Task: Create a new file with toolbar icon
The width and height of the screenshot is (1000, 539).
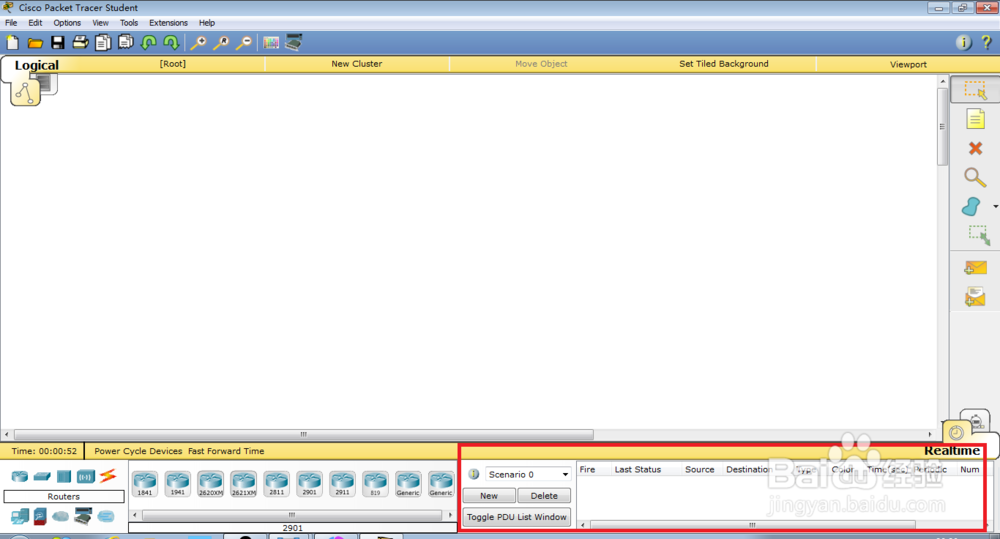Action: (x=12, y=43)
